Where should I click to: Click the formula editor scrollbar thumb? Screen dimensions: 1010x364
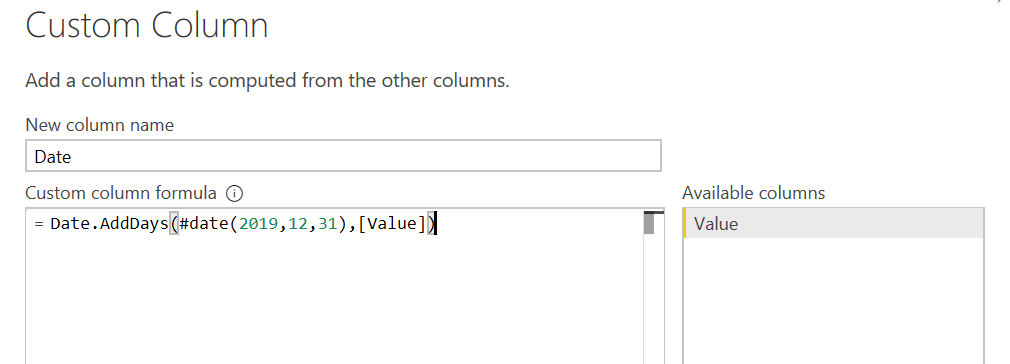point(649,224)
